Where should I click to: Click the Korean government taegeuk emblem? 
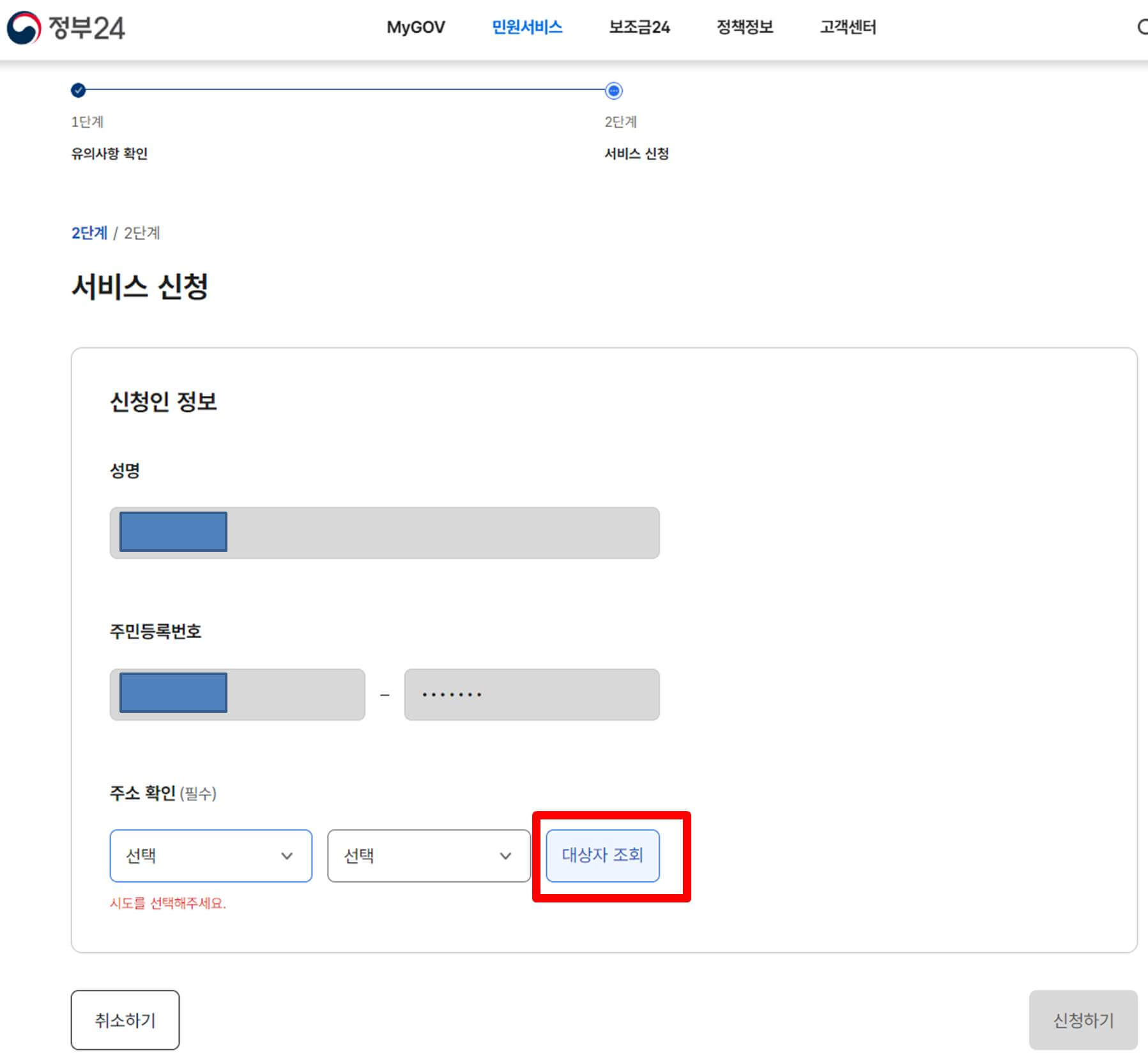tap(22, 29)
